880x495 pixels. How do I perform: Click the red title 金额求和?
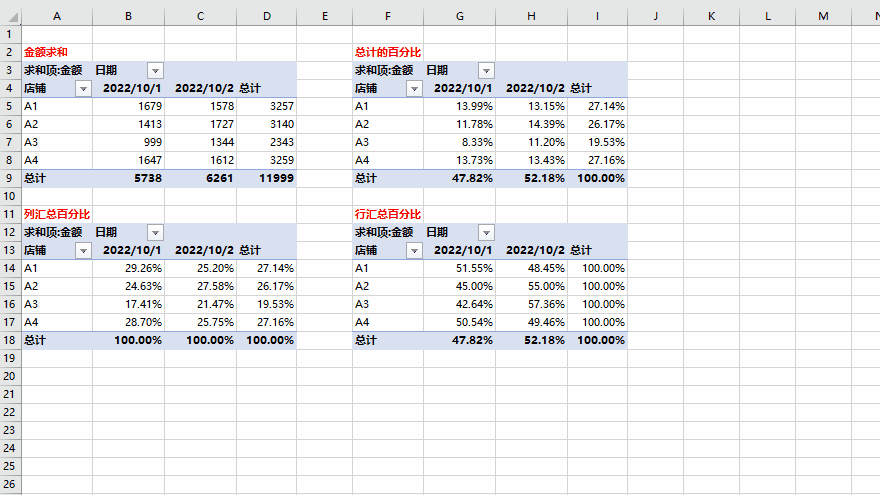click(x=45, y=52)
